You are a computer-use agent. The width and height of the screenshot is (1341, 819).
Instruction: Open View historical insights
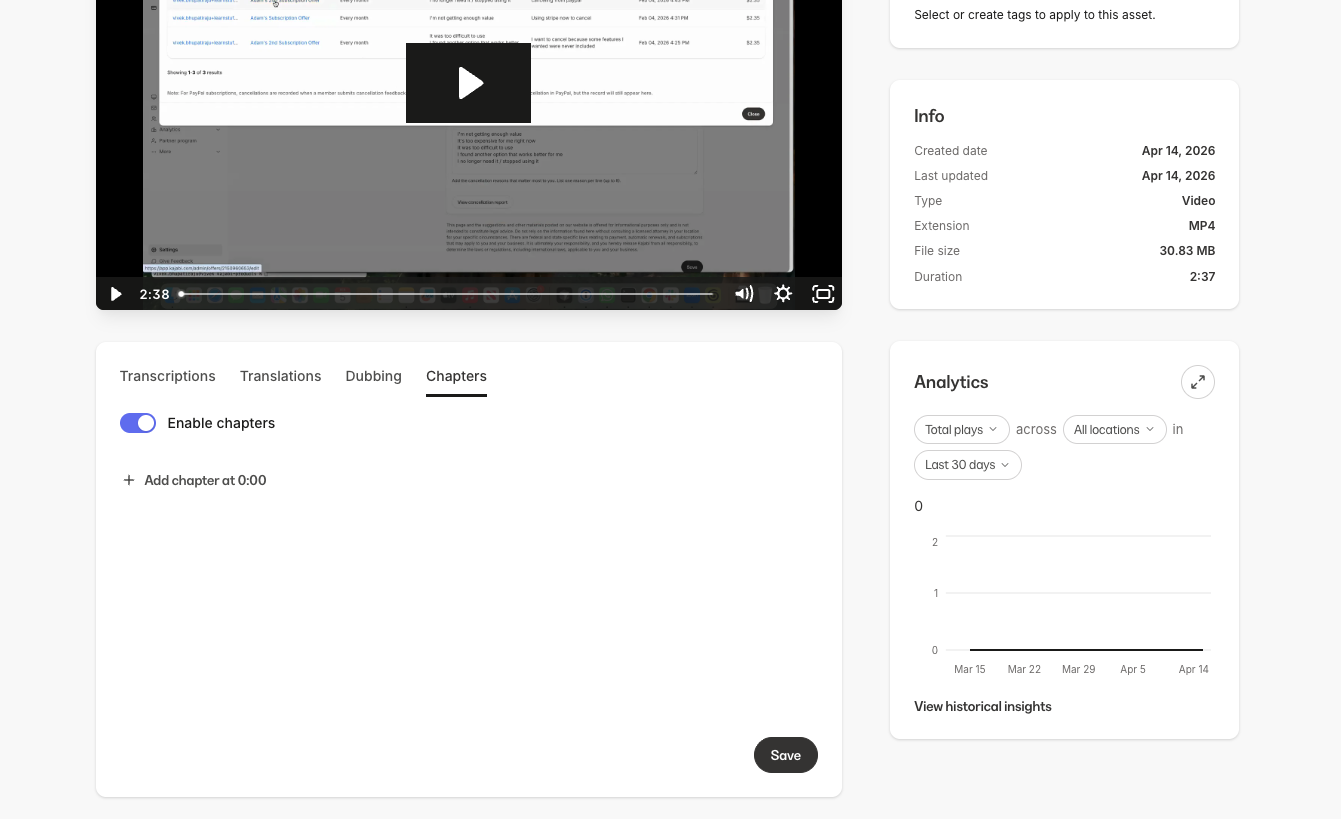tap(982, 706)
